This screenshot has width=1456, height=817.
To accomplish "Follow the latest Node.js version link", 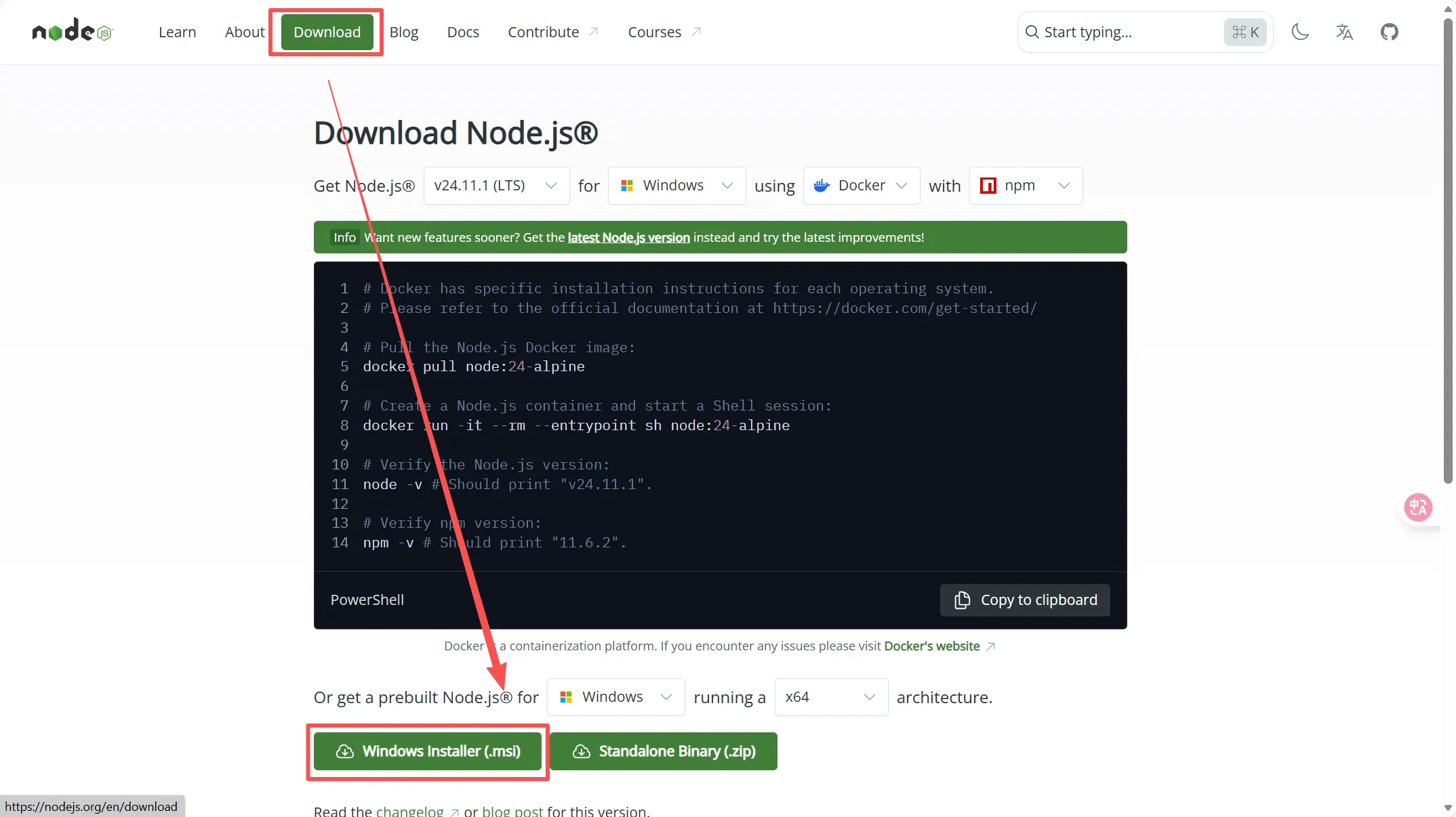I will (x=628, y=238).
